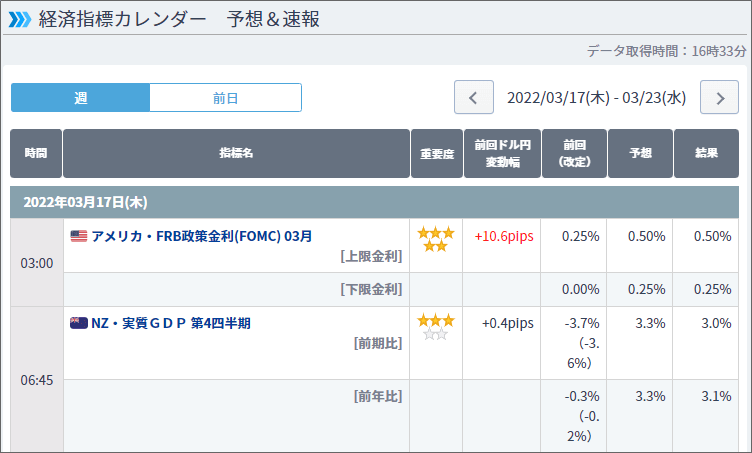752x453 pixels.
Task: Click the 予想 column header
Action: [x=639, y=154]
